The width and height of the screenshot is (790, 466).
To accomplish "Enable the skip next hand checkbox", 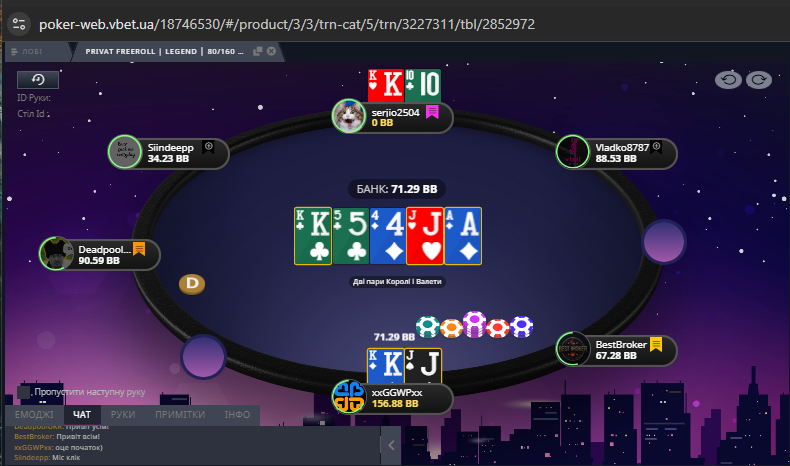I will (23, 392).
